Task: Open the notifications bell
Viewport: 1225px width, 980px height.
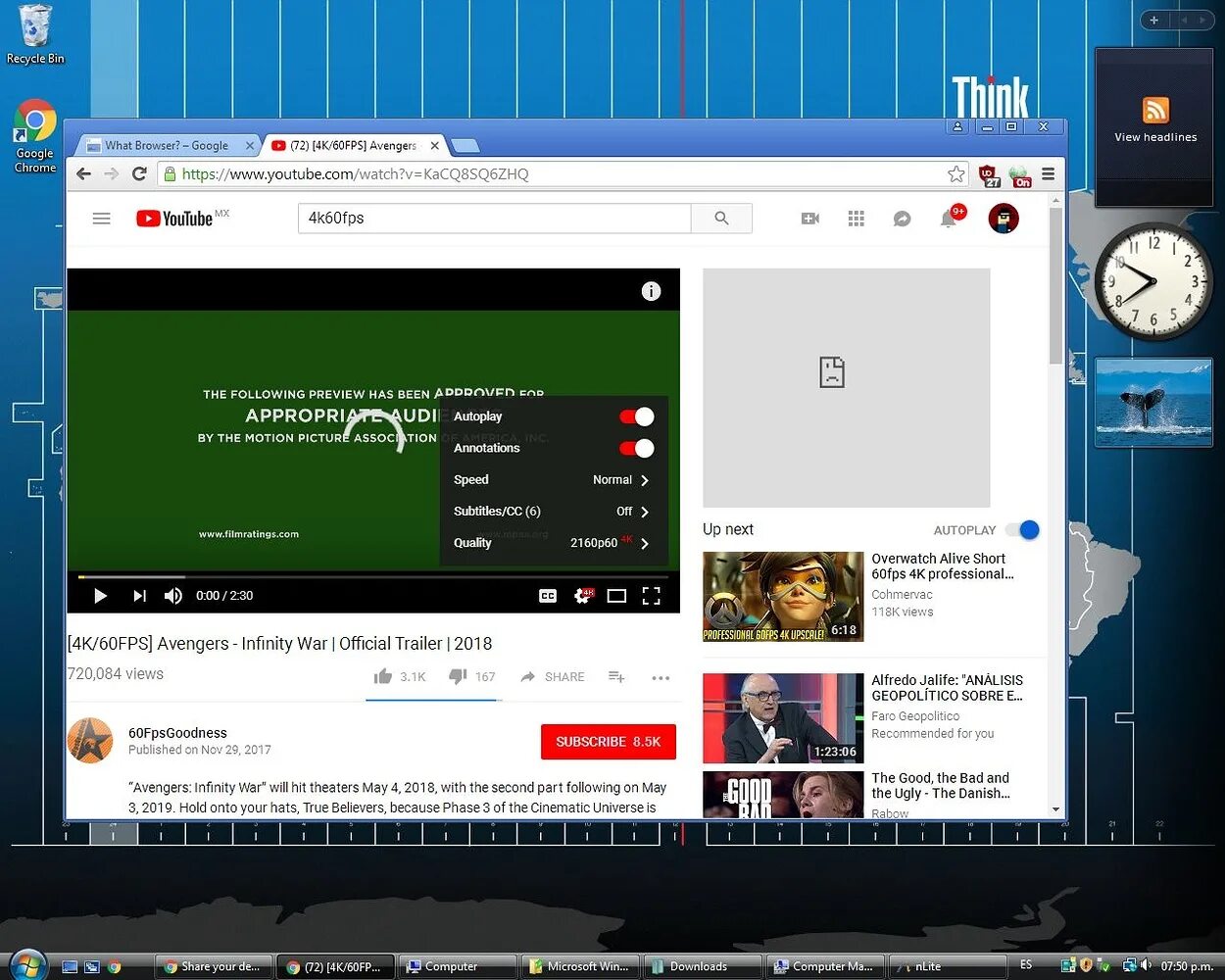Action: point(949,219)
